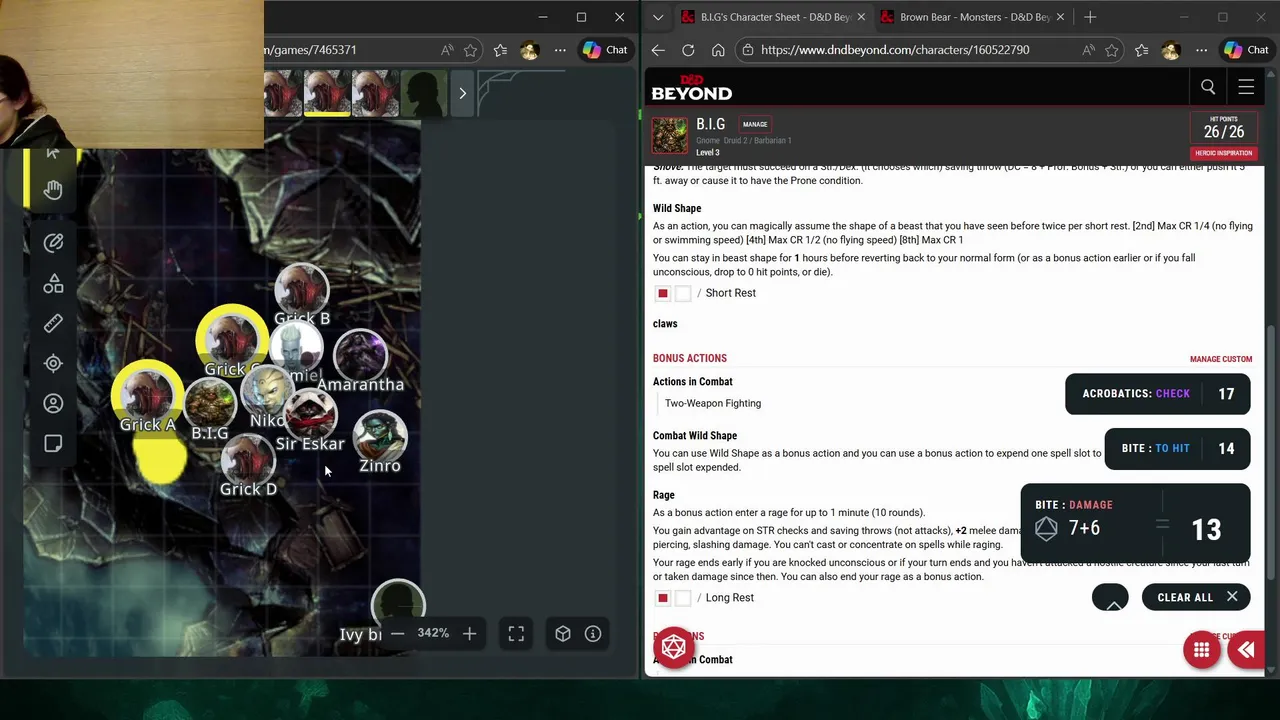The height and width of the screenshot is (720, 1280).
Task: Zoom out the map with minus button
Action: [397, 633]
